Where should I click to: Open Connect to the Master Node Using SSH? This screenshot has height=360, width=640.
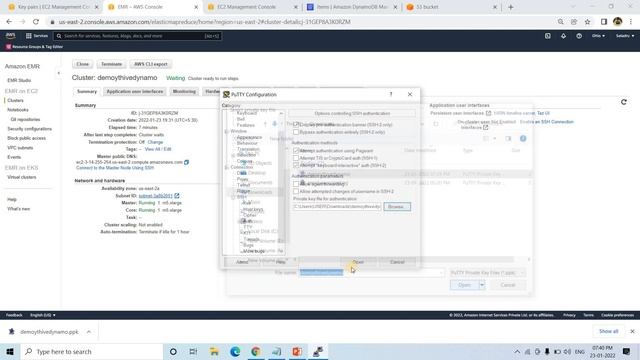click(x=115, y=168)
